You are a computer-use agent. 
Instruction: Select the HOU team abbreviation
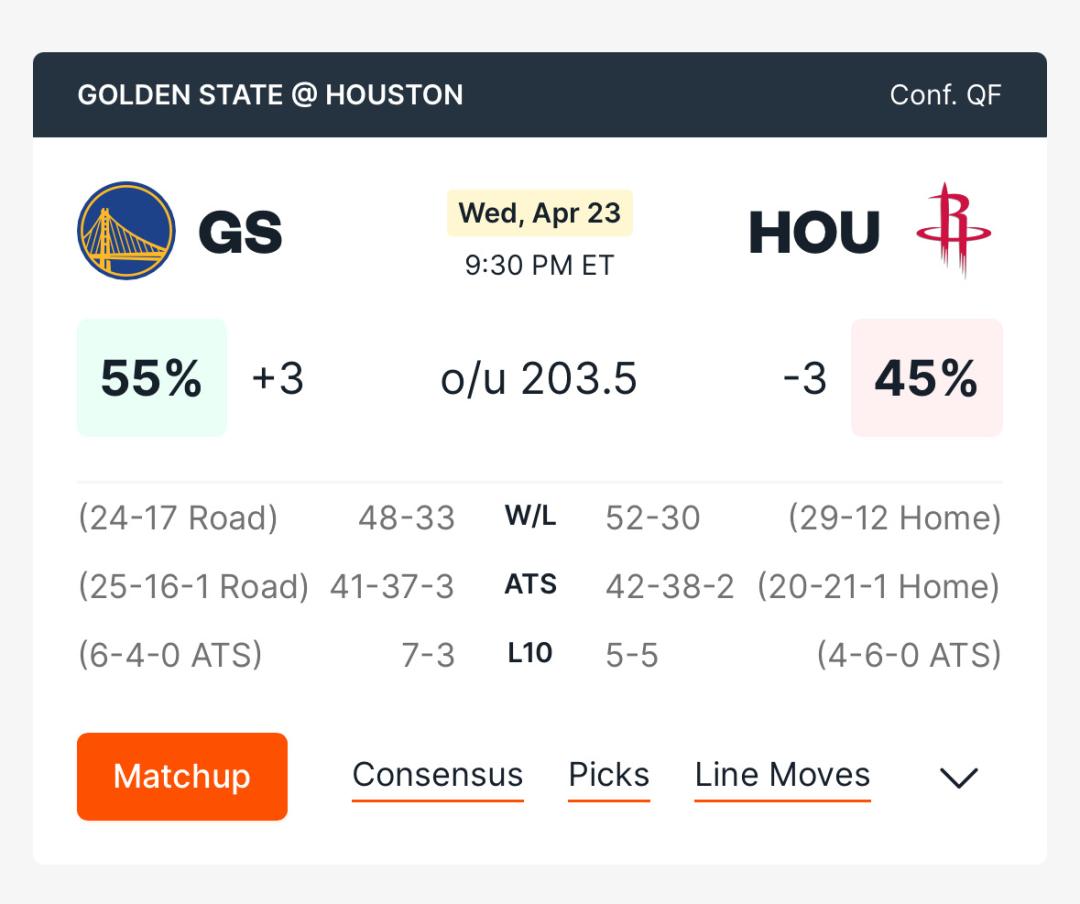tap(814, 232)
